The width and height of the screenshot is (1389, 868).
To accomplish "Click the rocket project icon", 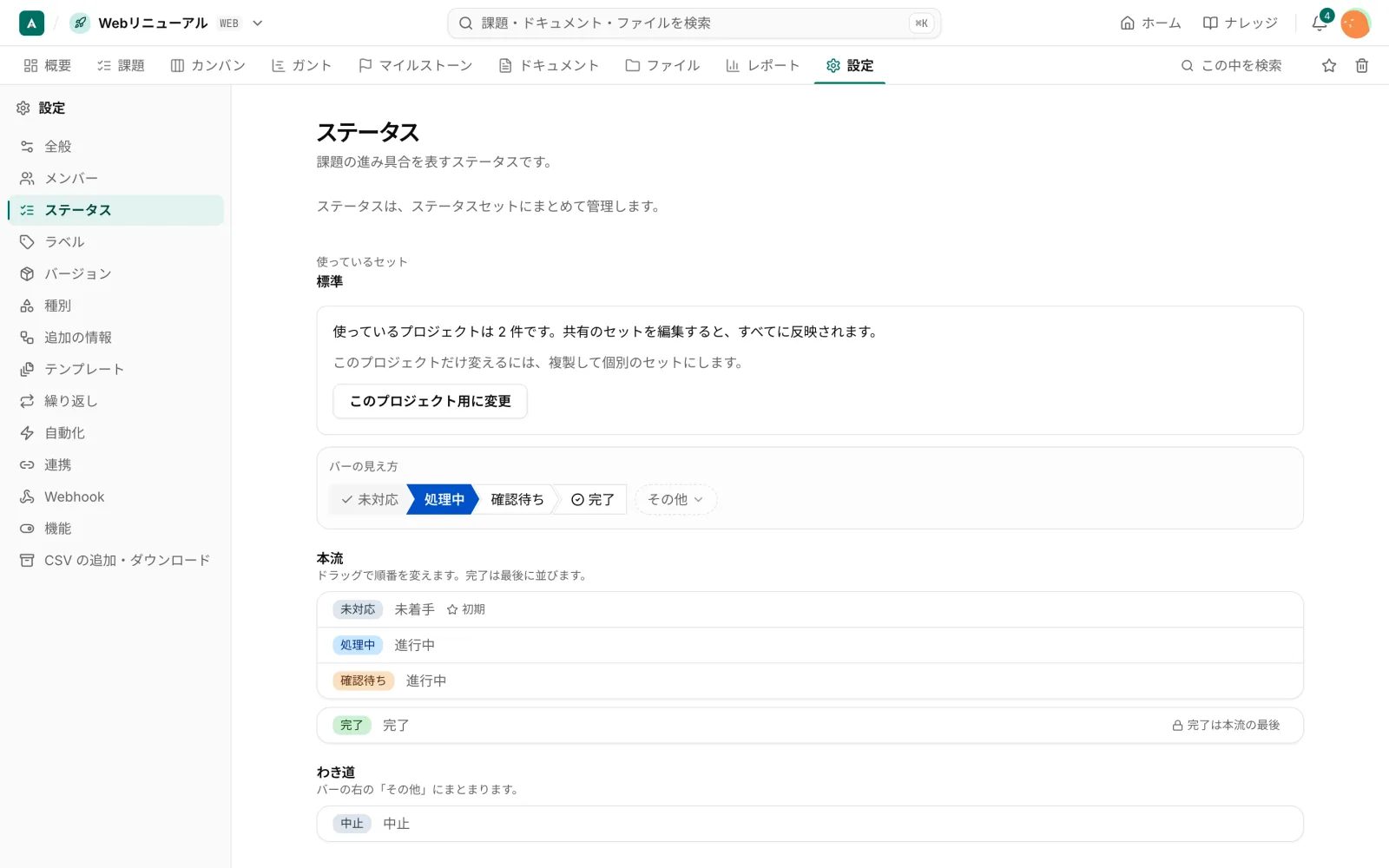I will 80,23.
